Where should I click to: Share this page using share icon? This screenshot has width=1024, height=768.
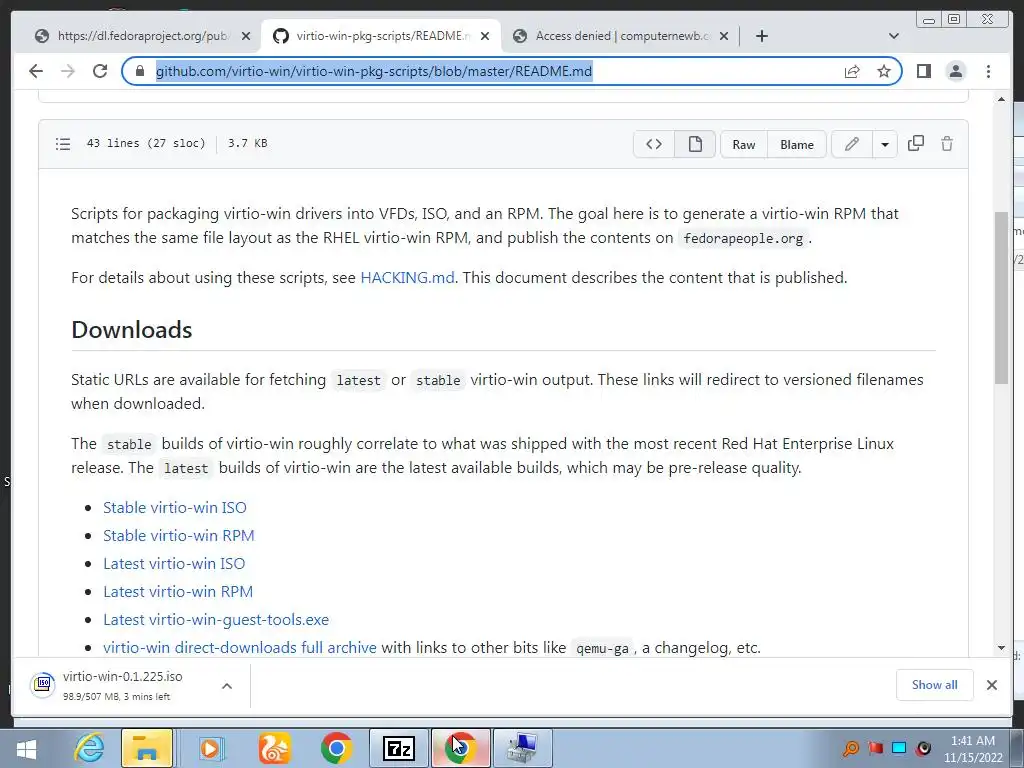click(852, 71)
